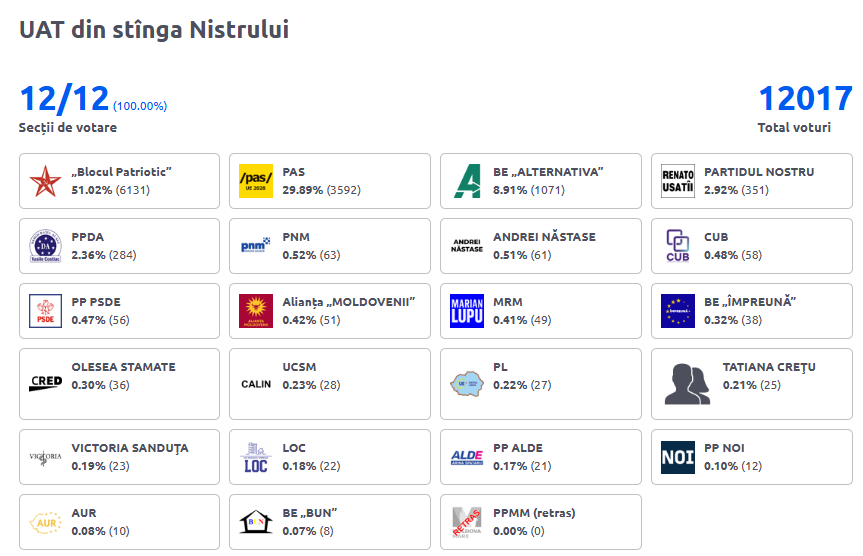The height and width of the screenshot is (556, 863).
Task: Select the ANDREI NĂSTASE candidate name
Action: click(x=544, y=237)
